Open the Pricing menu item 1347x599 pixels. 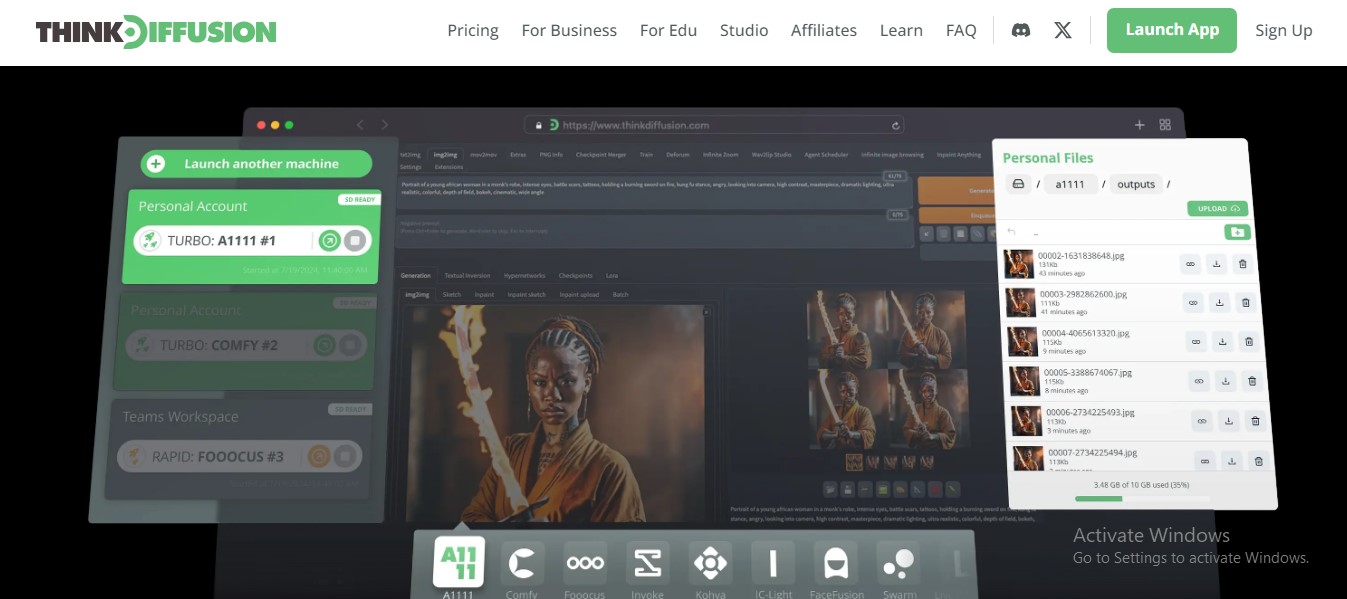coord(473,30)
